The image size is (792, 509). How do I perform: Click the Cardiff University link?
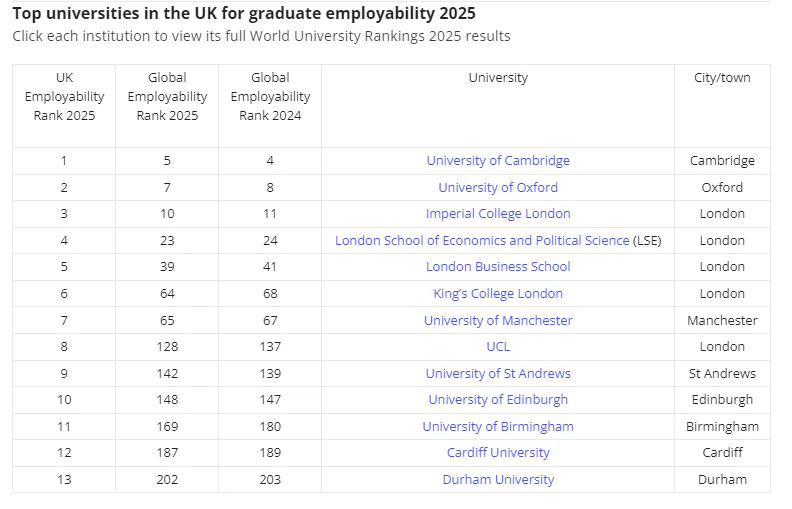tap(498, 452)
